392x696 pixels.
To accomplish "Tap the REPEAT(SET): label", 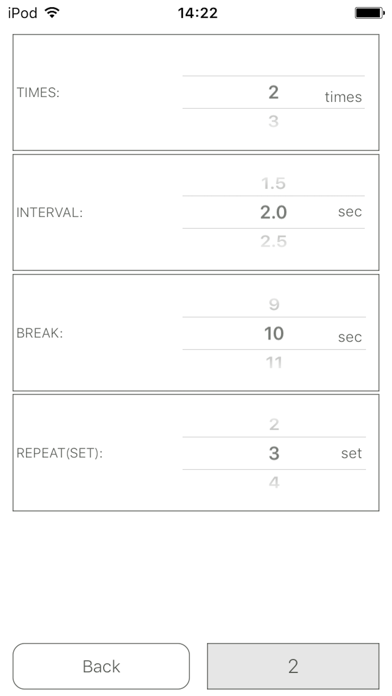I will (59, 453).
